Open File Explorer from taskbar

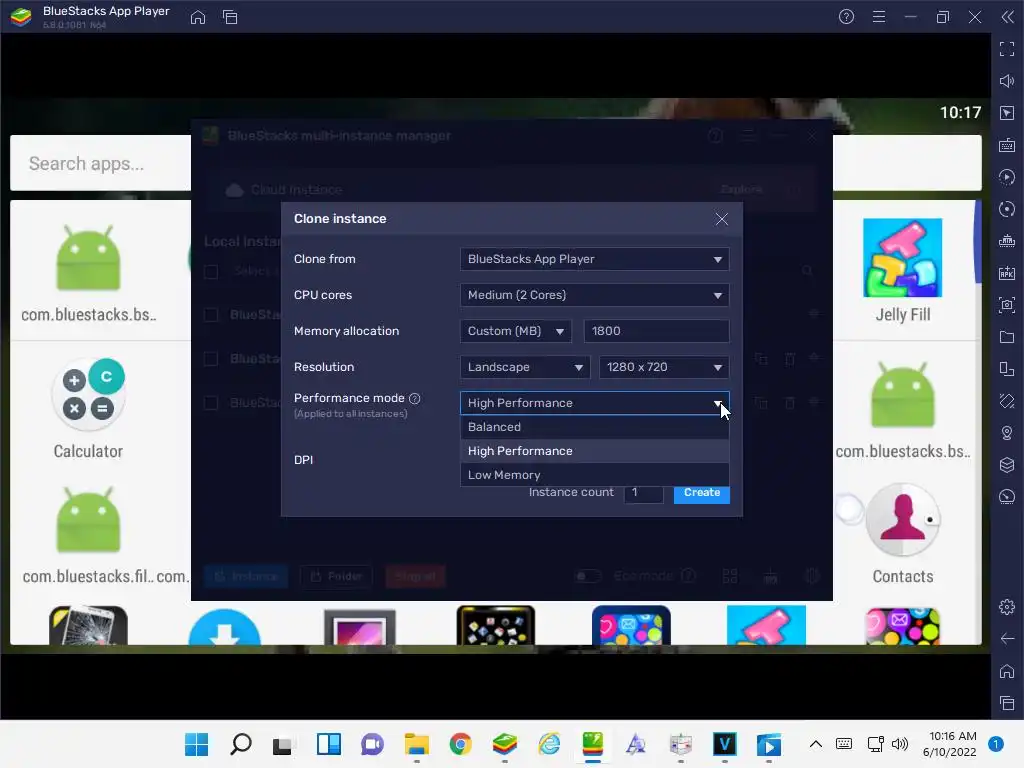[x=417, y=744]
